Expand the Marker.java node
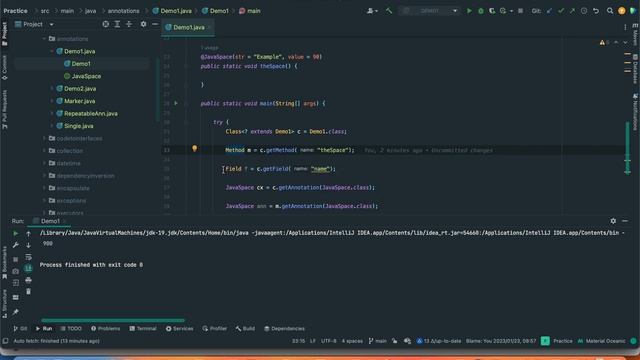 (x=52, y=101)
